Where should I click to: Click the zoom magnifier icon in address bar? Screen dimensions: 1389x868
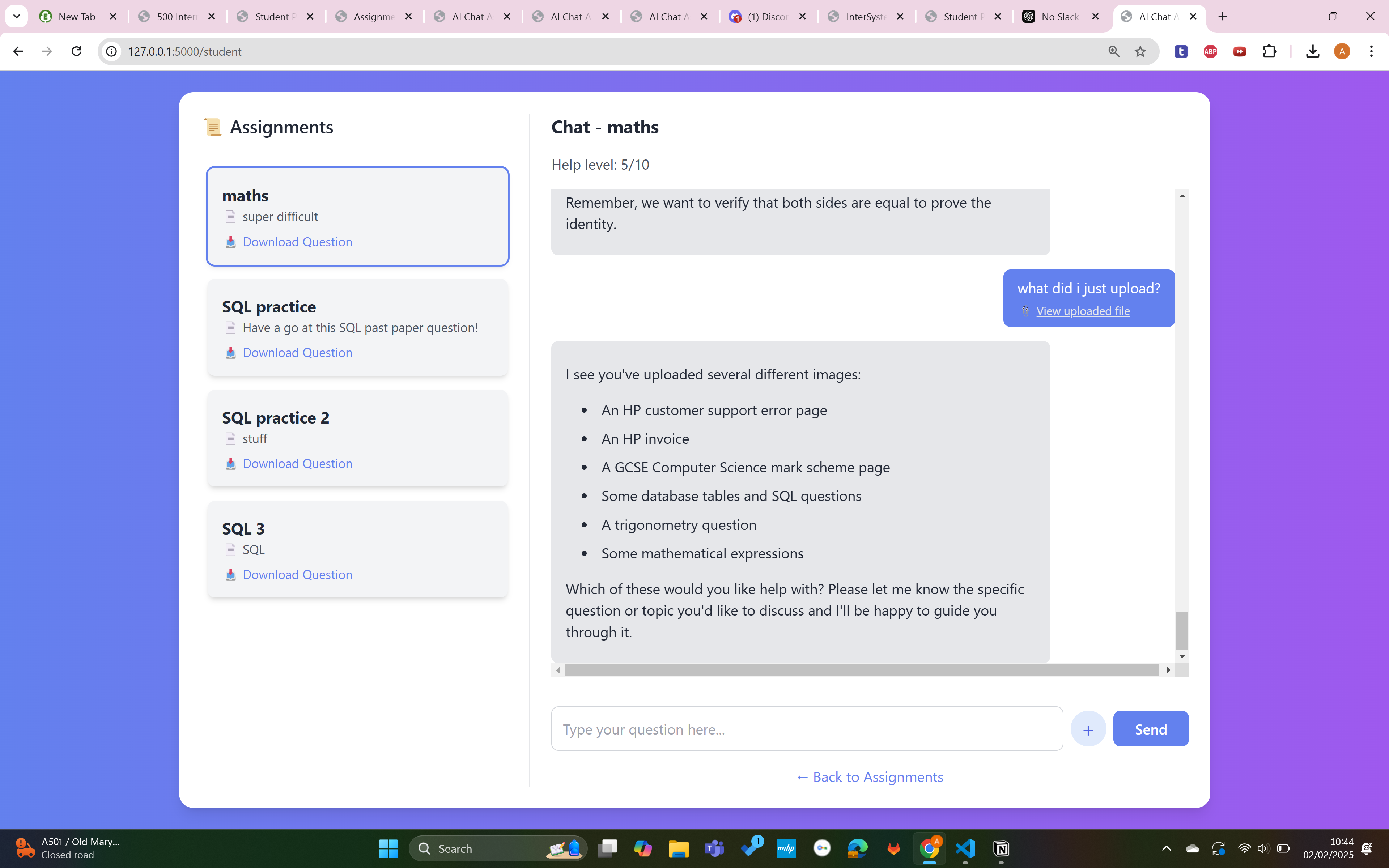1113,51
